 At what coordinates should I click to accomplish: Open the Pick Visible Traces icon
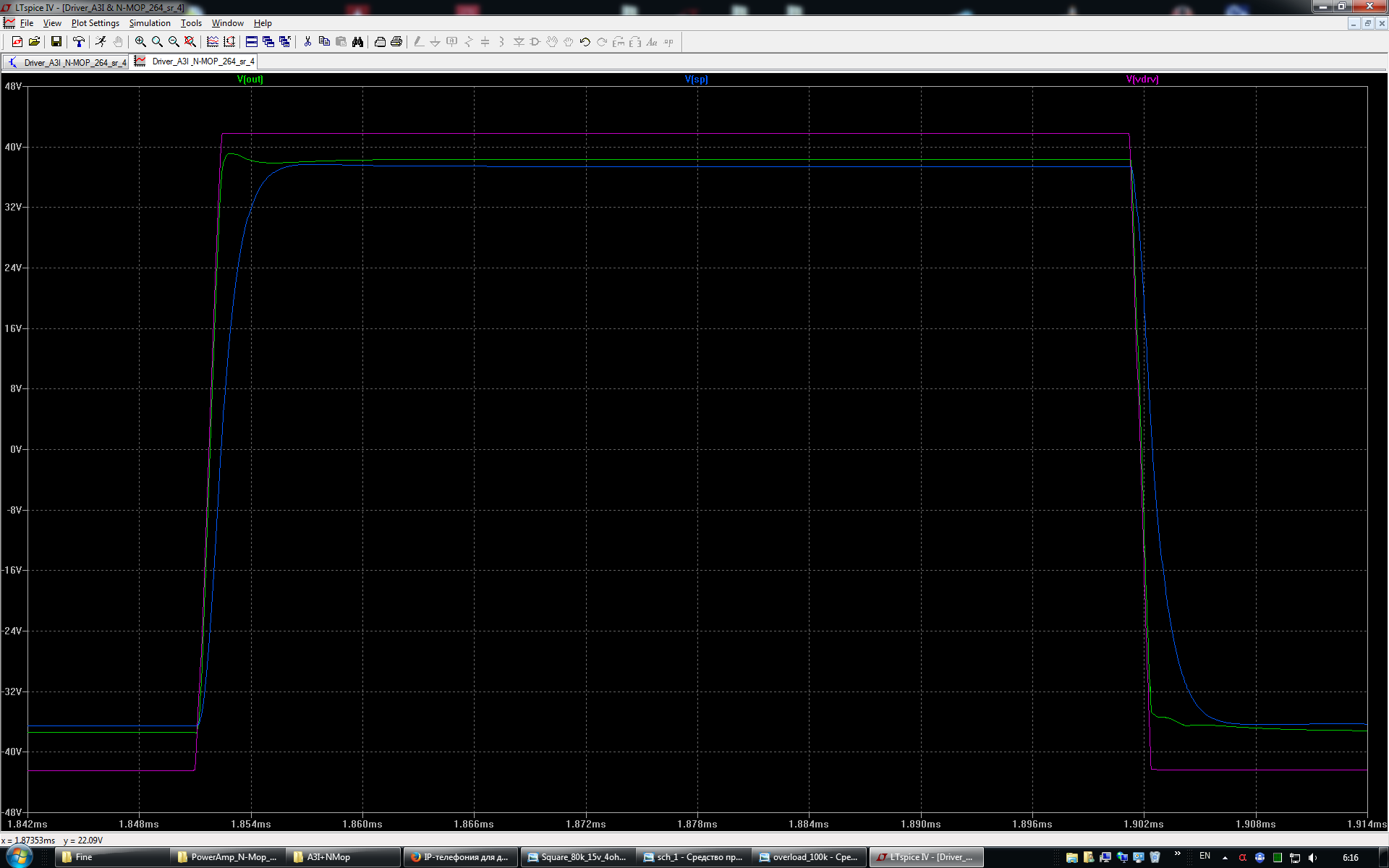pyautogui.click(x=213, y=42)
